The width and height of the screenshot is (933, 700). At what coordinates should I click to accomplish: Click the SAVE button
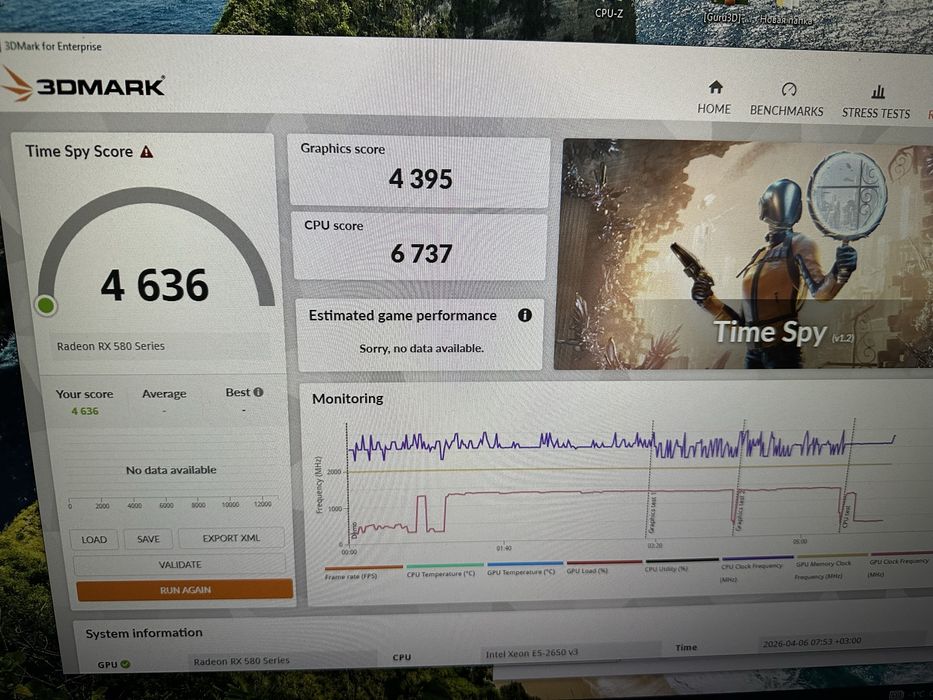click(148, 539)
